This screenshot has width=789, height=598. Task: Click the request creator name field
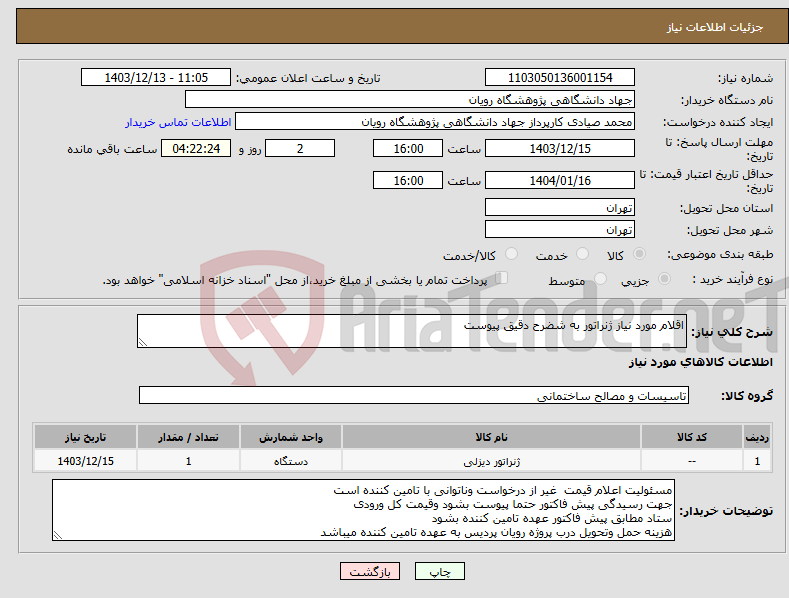tap(435, 122)
